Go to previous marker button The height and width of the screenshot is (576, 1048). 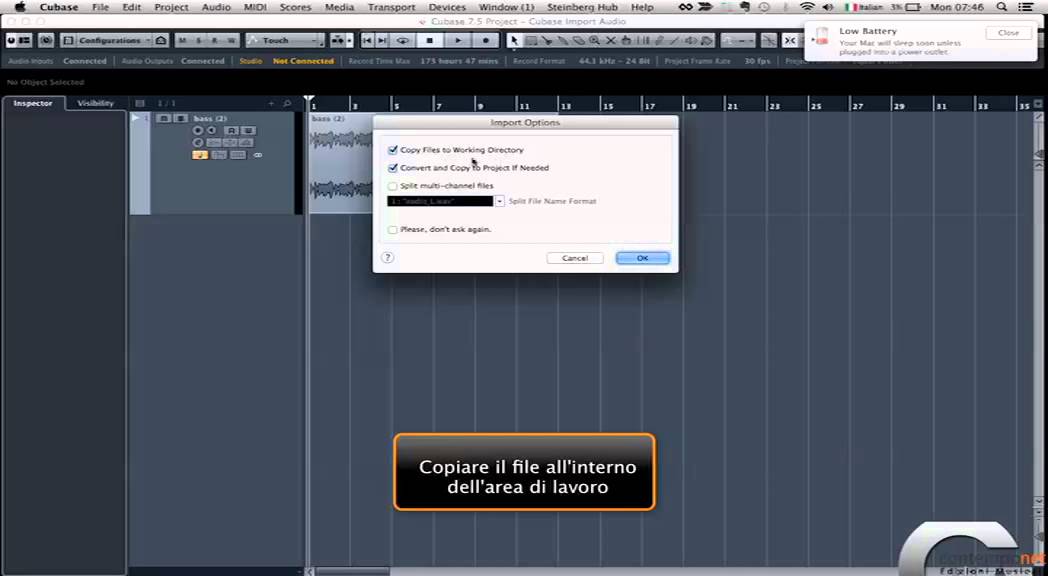click(367, 41)
